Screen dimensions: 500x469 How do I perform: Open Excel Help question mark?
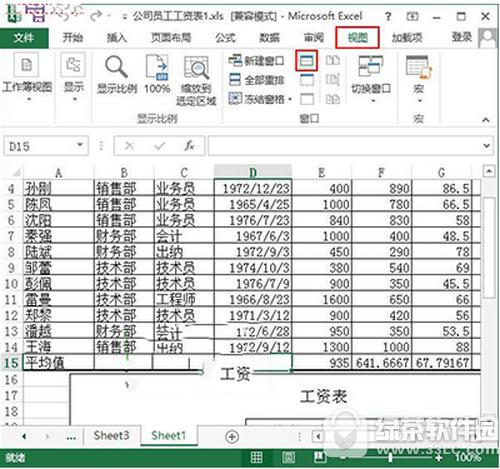(x=388, y=16)
